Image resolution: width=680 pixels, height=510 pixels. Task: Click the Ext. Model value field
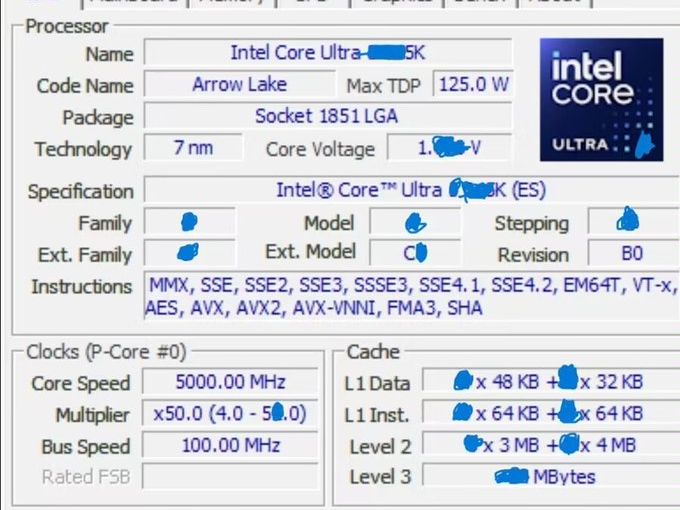point(415,253)
